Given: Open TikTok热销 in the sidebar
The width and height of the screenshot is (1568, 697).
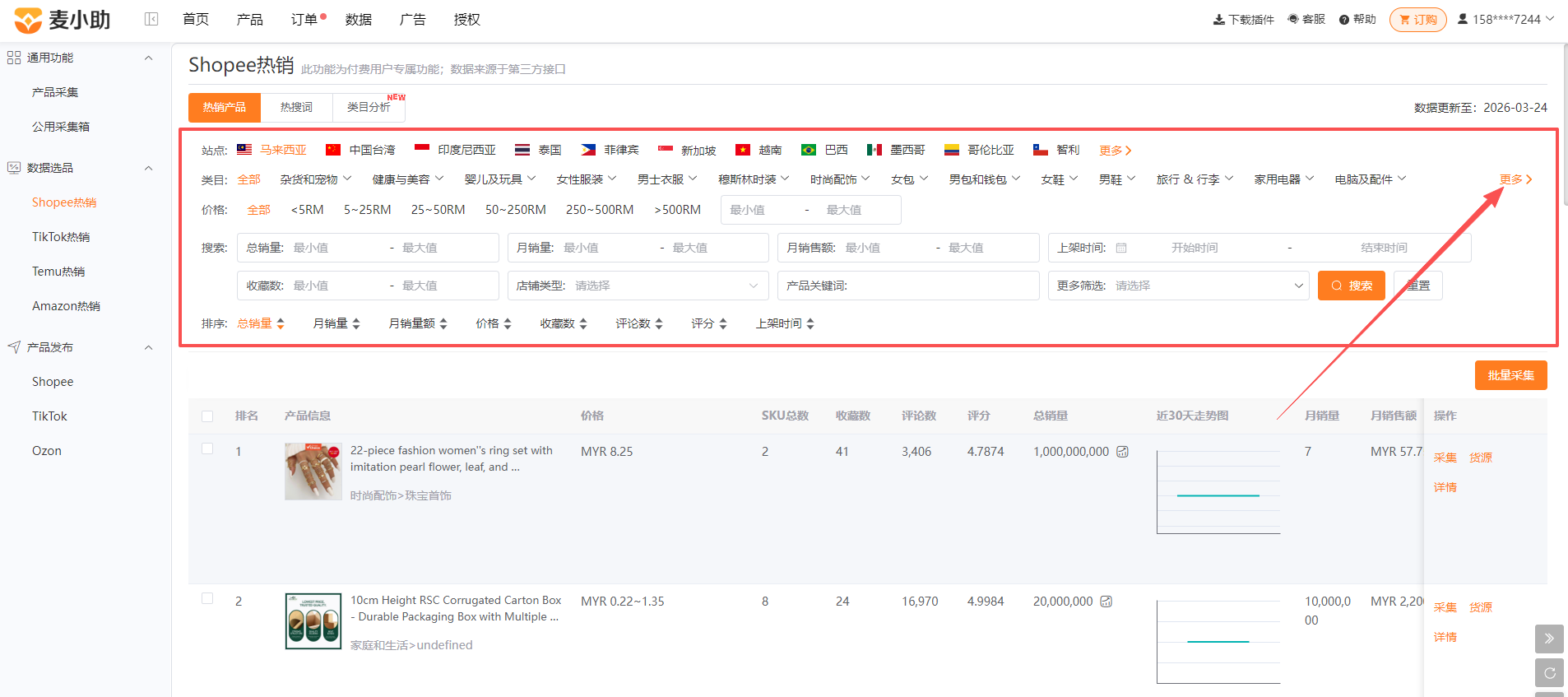Looking at the screenshot, I should pos(61,237).
